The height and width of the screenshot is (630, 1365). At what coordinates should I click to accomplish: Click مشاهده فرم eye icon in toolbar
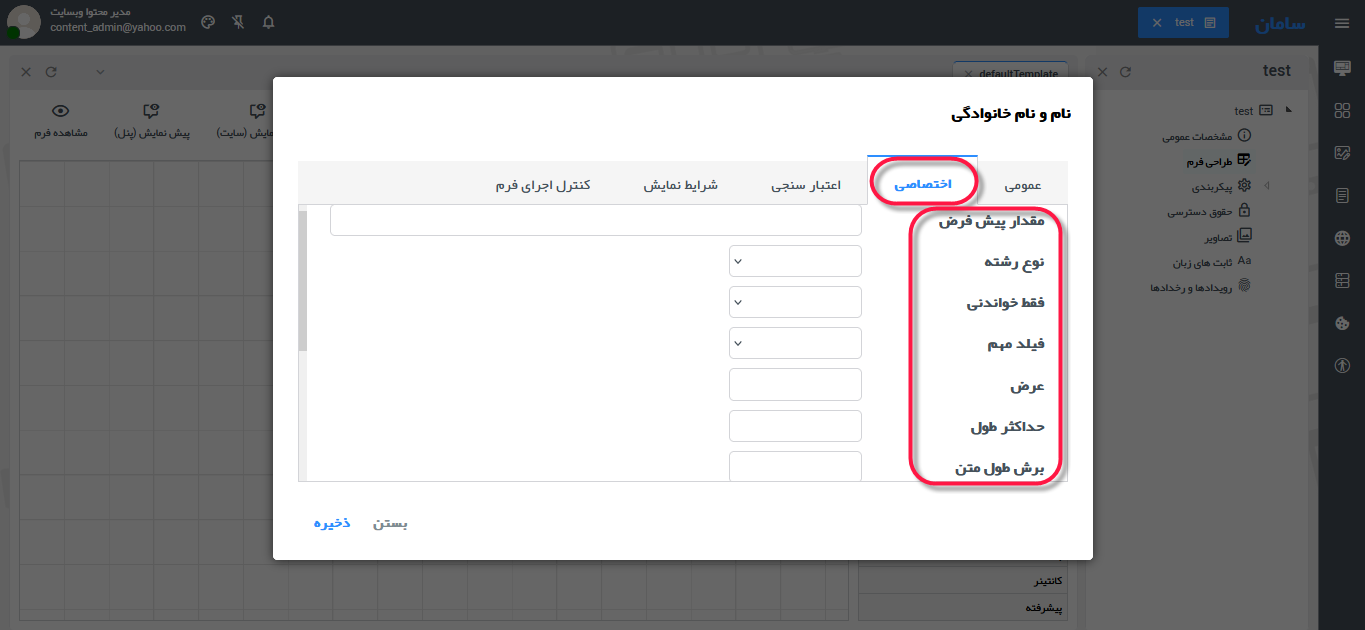(61, 111)
